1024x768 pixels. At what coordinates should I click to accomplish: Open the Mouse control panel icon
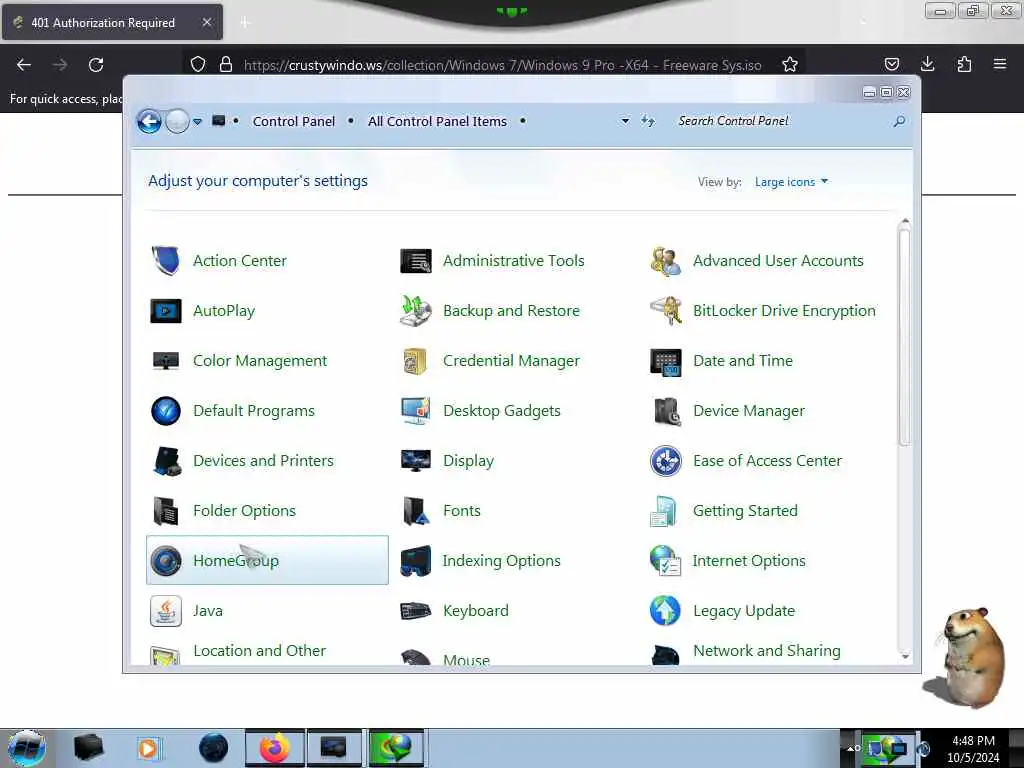coord(415,656)
